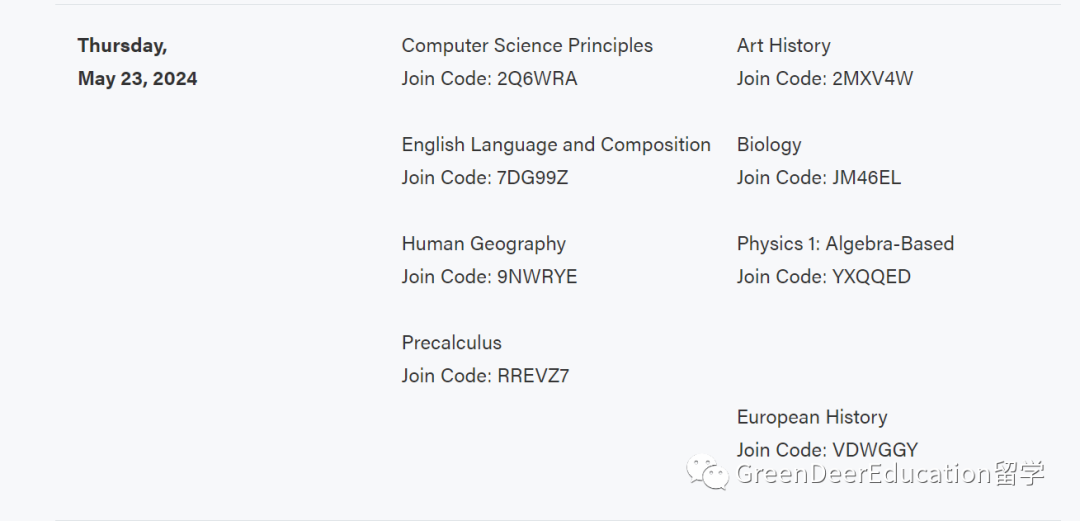
Task: Select the European History course title
Action: tap(812, 418)
